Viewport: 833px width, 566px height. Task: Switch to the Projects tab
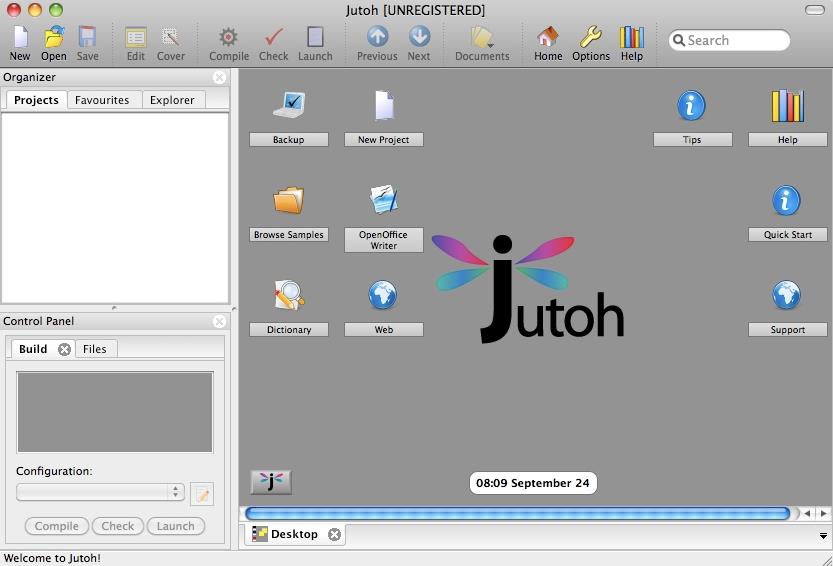(x=36, y=100)
